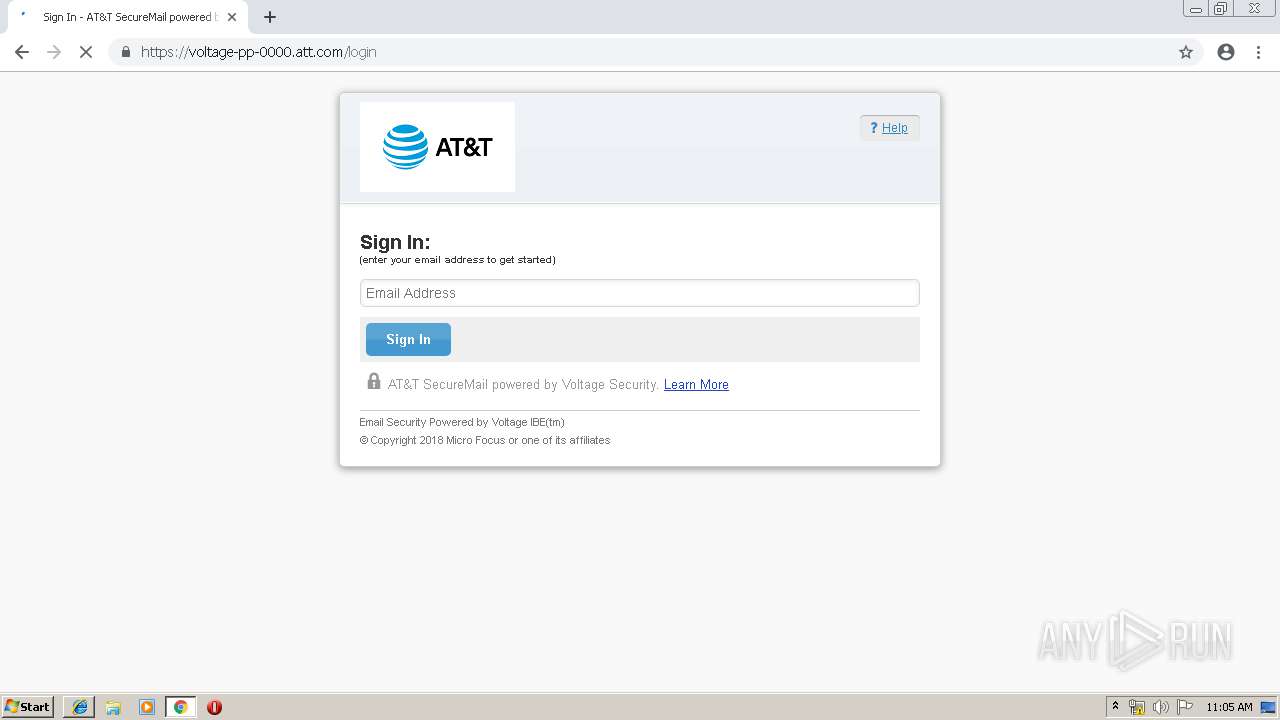The image size is (1280, 720).
Task: Click the browser forward arrow
Action: (x=54, y=52)
